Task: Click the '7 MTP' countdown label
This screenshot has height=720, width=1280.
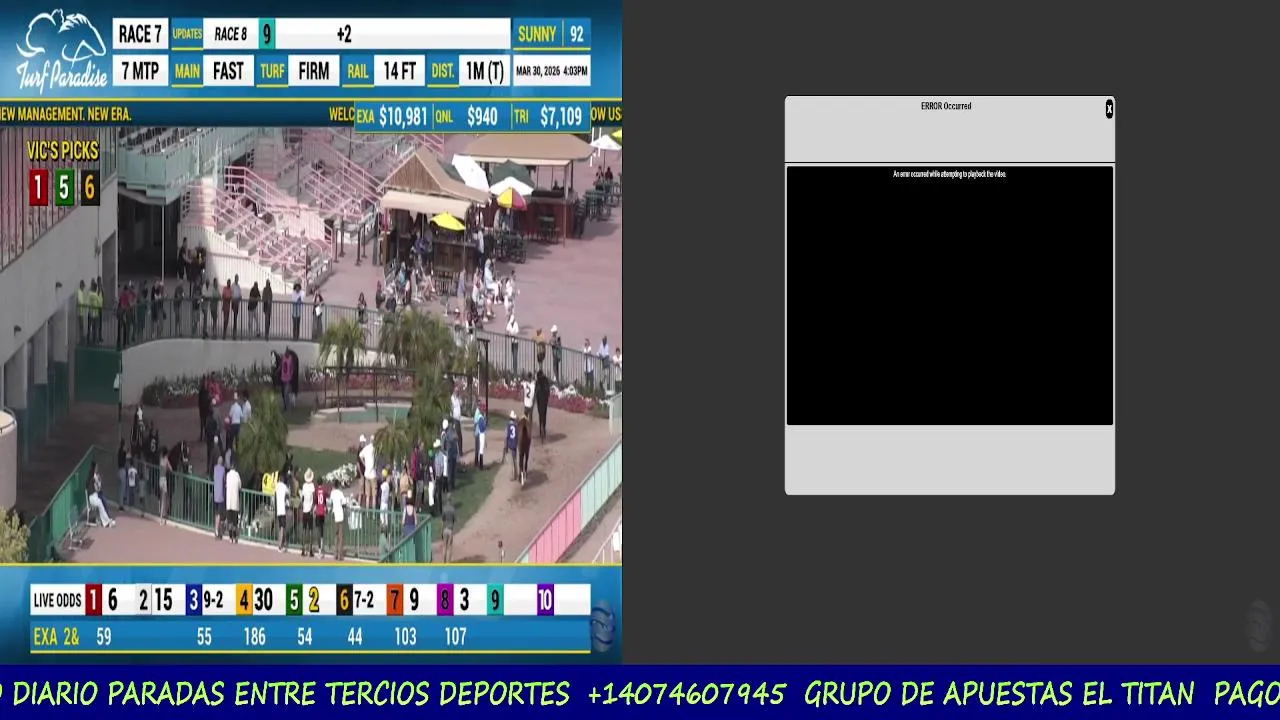Action: coord(140,71)
